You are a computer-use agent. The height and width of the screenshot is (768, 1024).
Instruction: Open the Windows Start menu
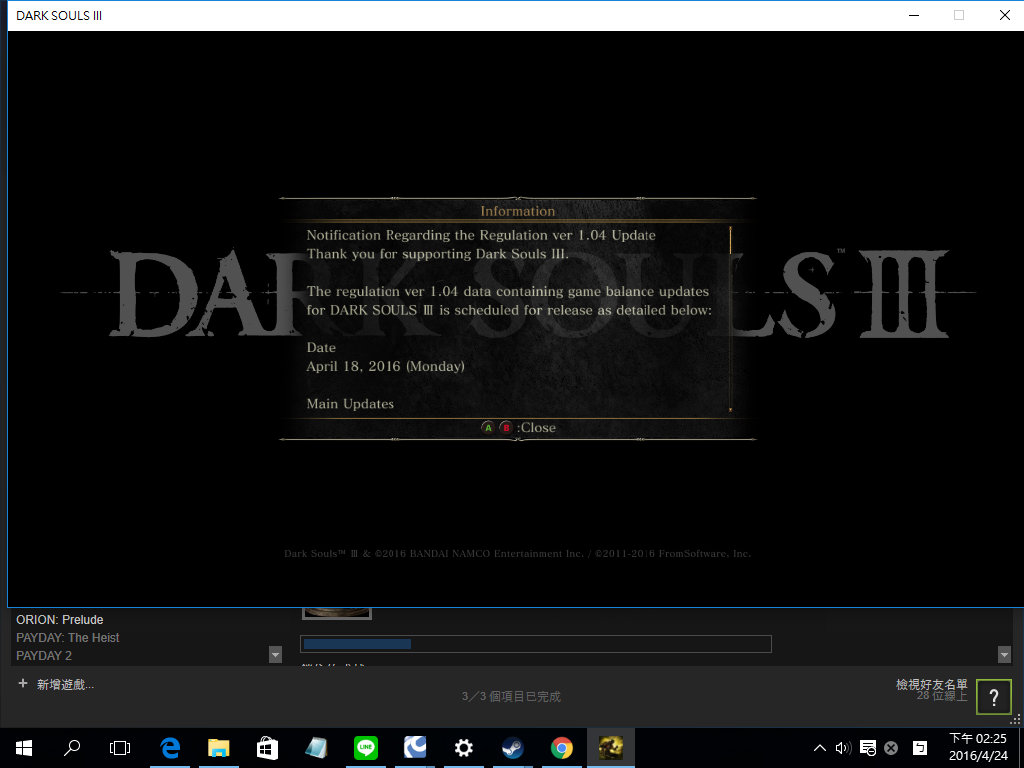coord(24,748)
